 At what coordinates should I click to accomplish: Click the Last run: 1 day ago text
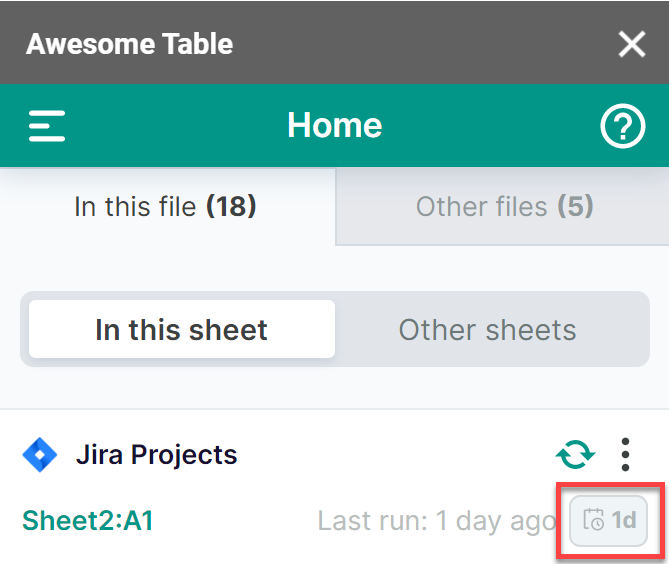[x=436, y=521]
